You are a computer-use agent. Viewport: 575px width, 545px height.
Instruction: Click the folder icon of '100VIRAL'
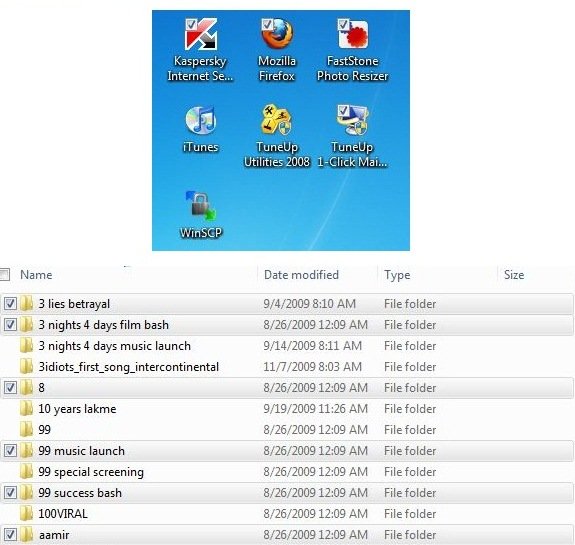[26, 514]
